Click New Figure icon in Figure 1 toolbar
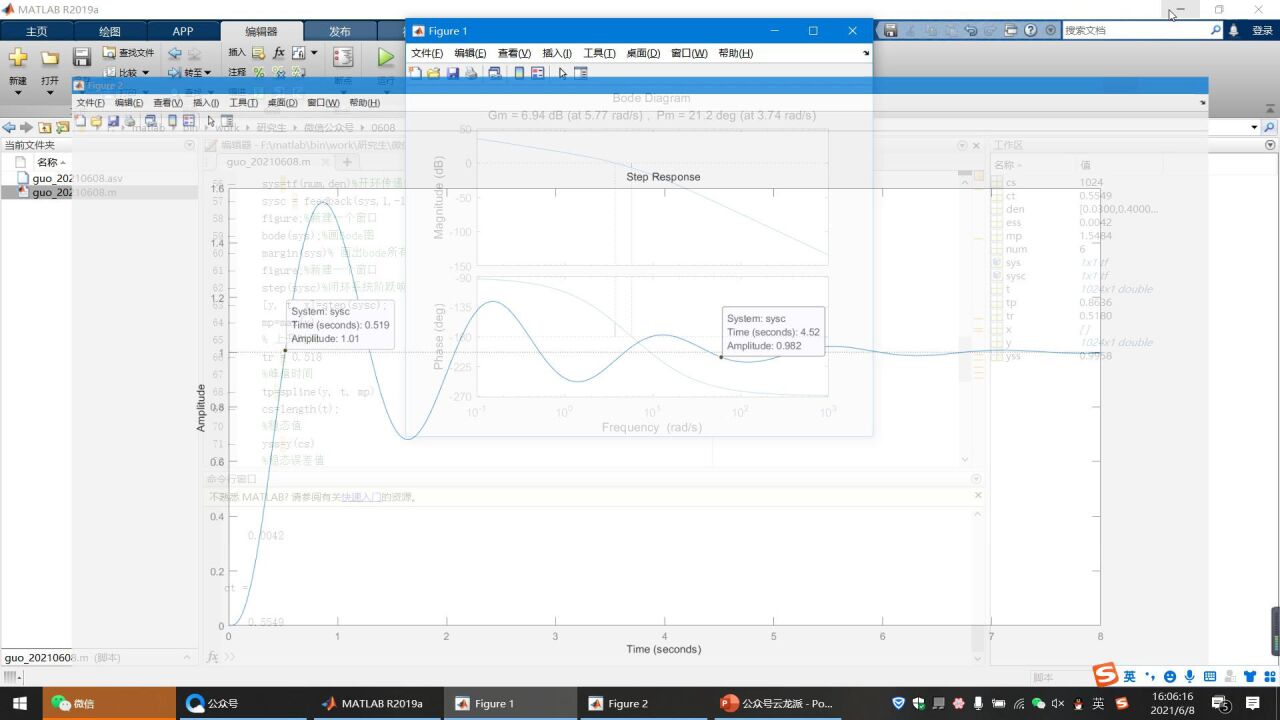This screenshot has height=720, width=1280. pyautogui.click(x=415, y=73)
